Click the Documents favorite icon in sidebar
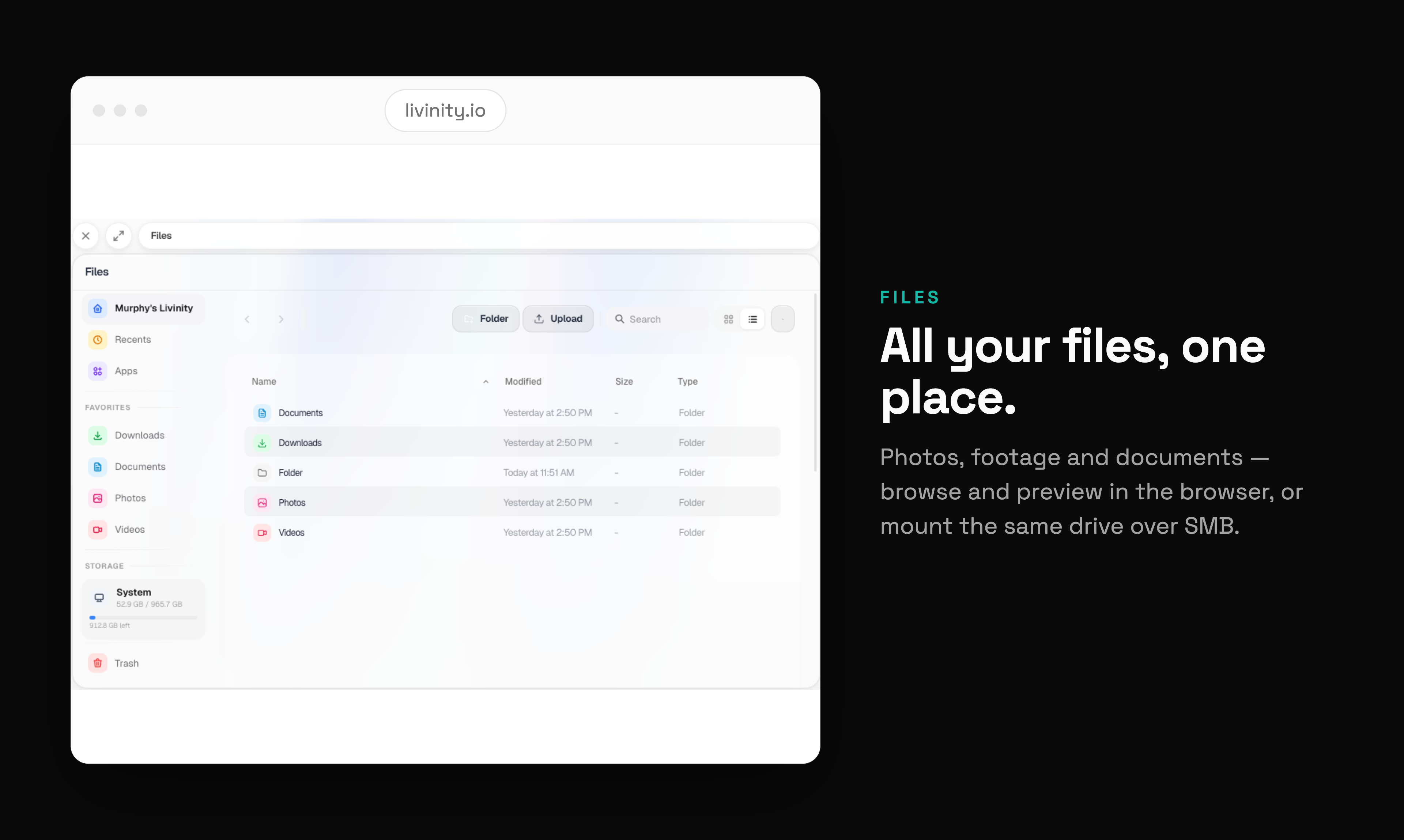 [x=98, y=467]
